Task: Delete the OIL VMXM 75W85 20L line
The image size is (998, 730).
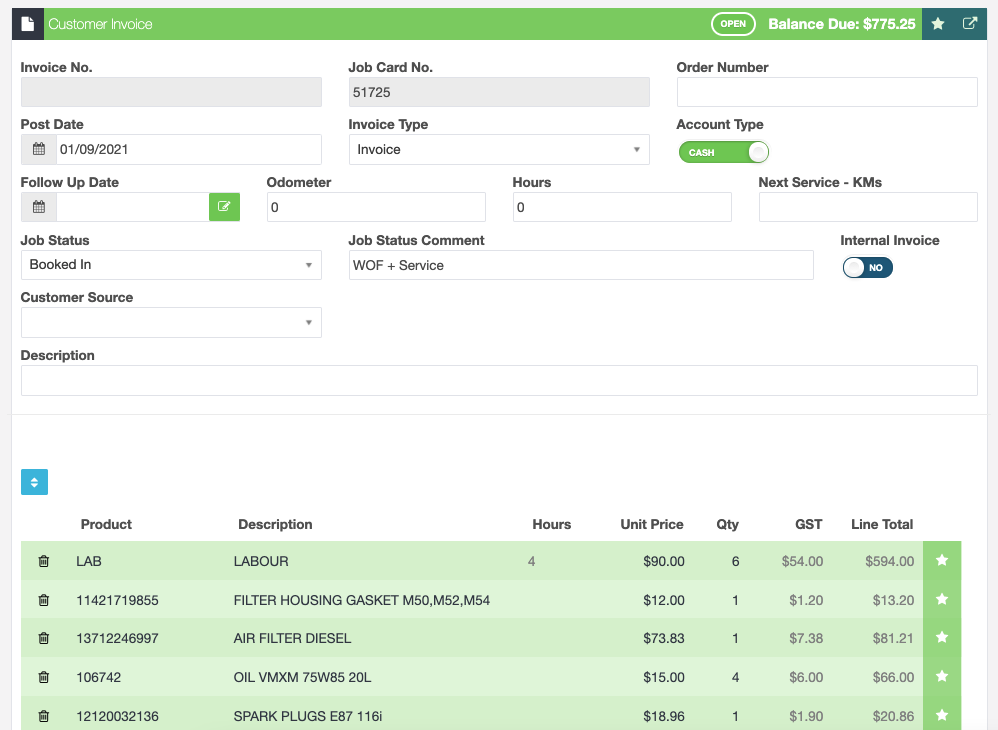Action: pos(43,677)
